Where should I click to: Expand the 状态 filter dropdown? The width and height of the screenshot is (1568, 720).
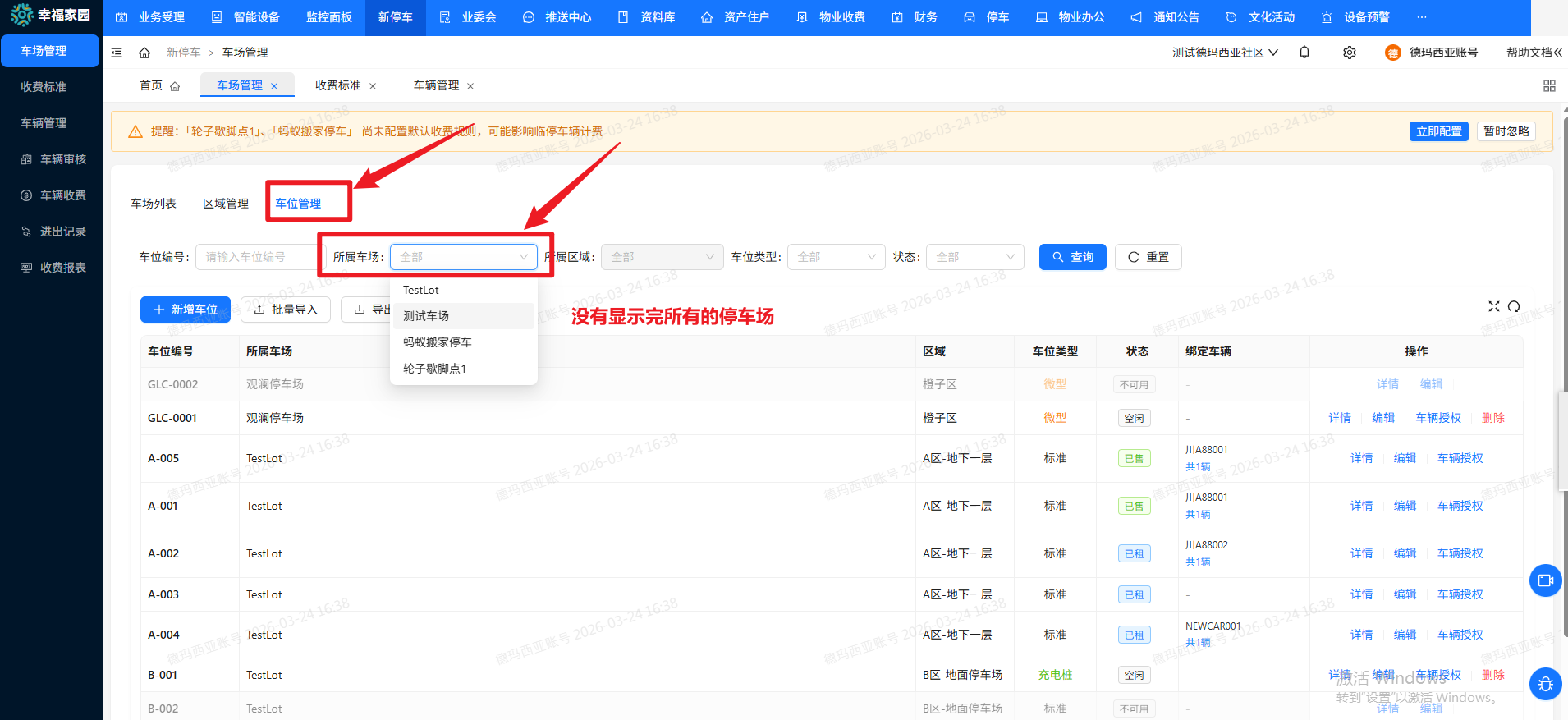coord(974,257)
